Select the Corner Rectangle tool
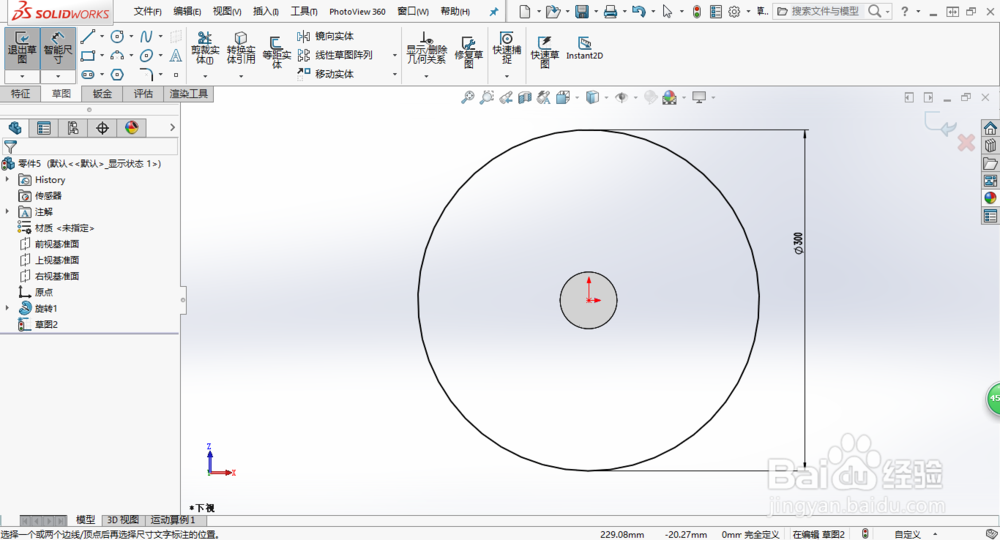The width and height of the screenshot is (1000, 540). pos(88,55)
